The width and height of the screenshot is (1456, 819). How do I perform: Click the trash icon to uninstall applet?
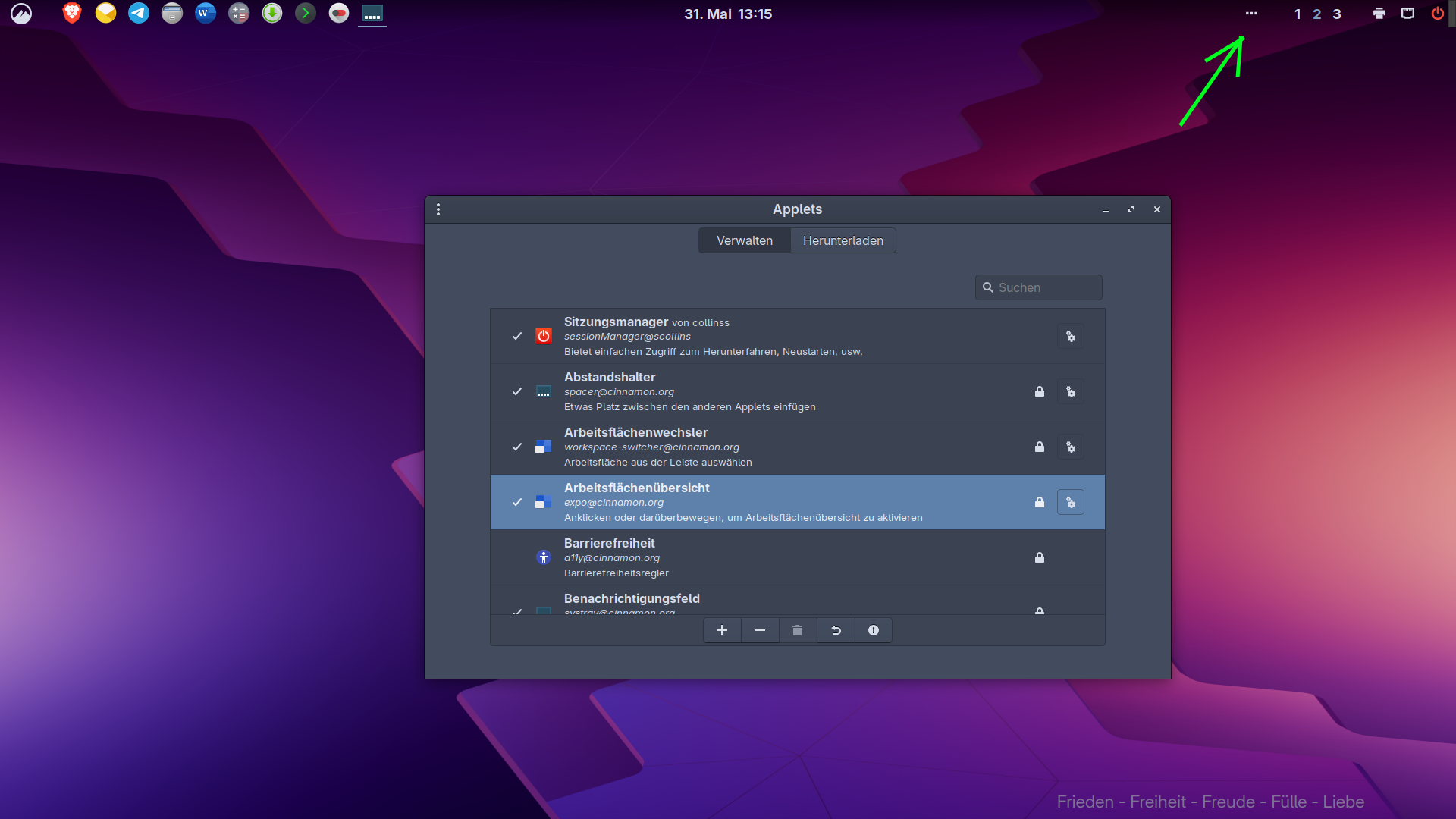[x=797, y=630]
